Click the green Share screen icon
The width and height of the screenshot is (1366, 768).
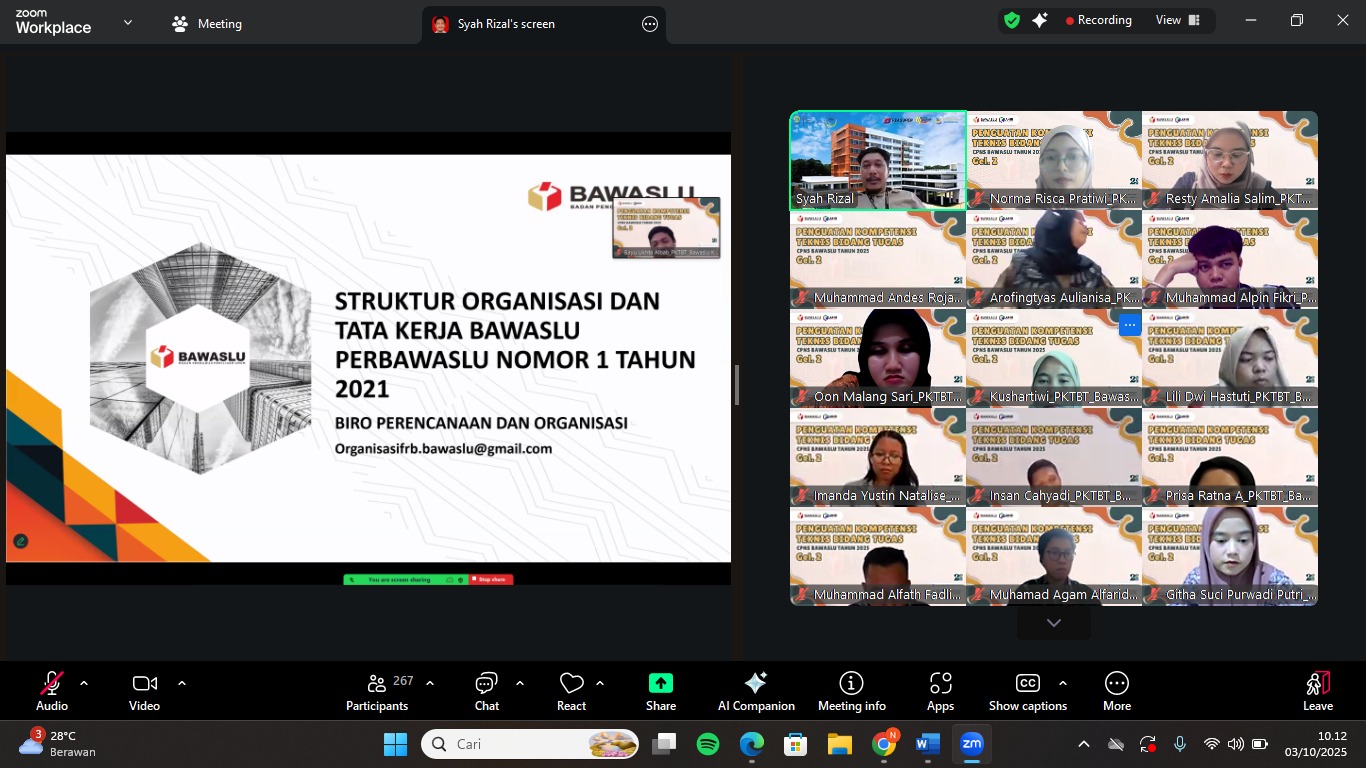(x=660, y=691)
